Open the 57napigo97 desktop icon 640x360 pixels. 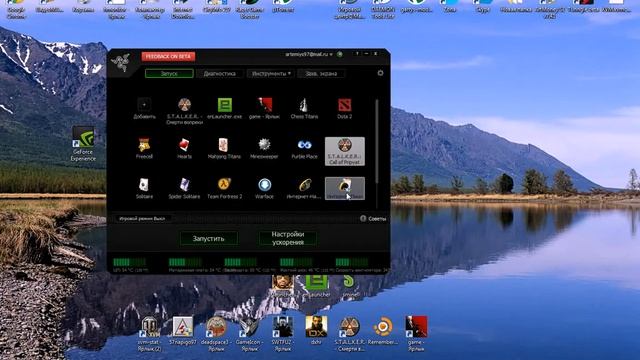click(182, 331)
